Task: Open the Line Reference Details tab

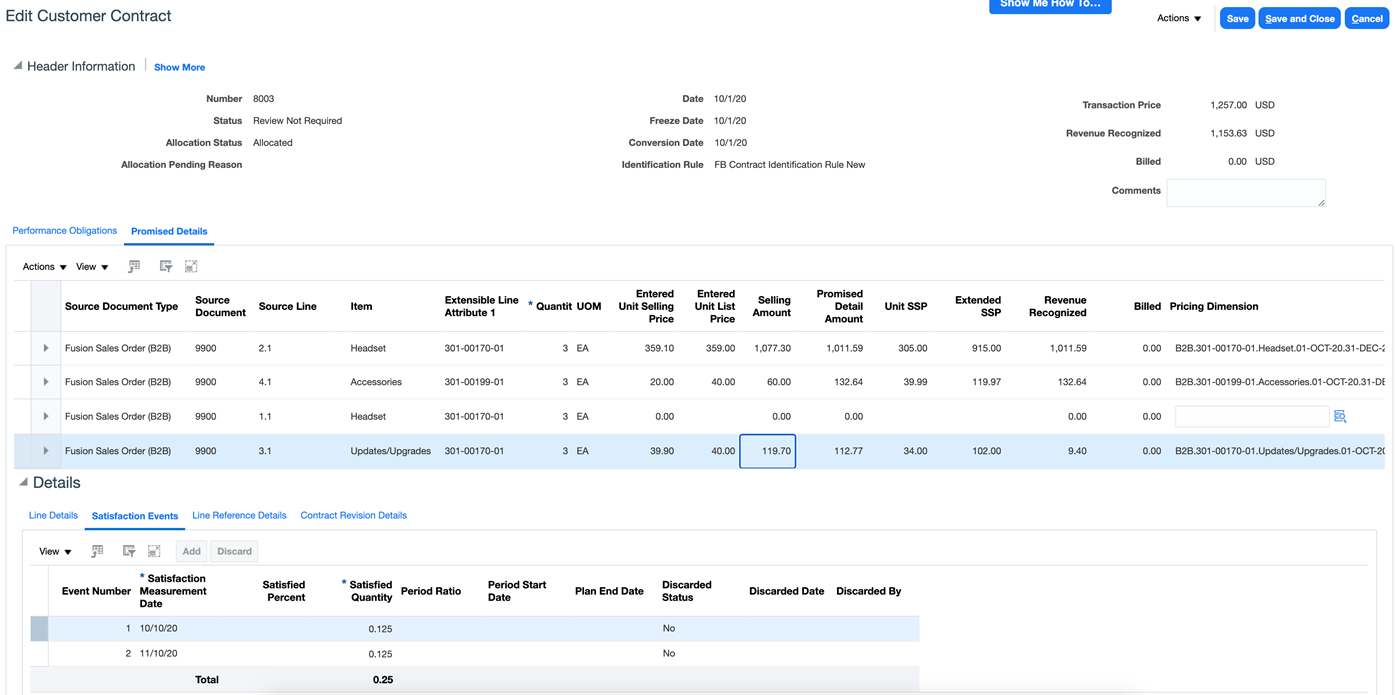Action: [239, 516]
